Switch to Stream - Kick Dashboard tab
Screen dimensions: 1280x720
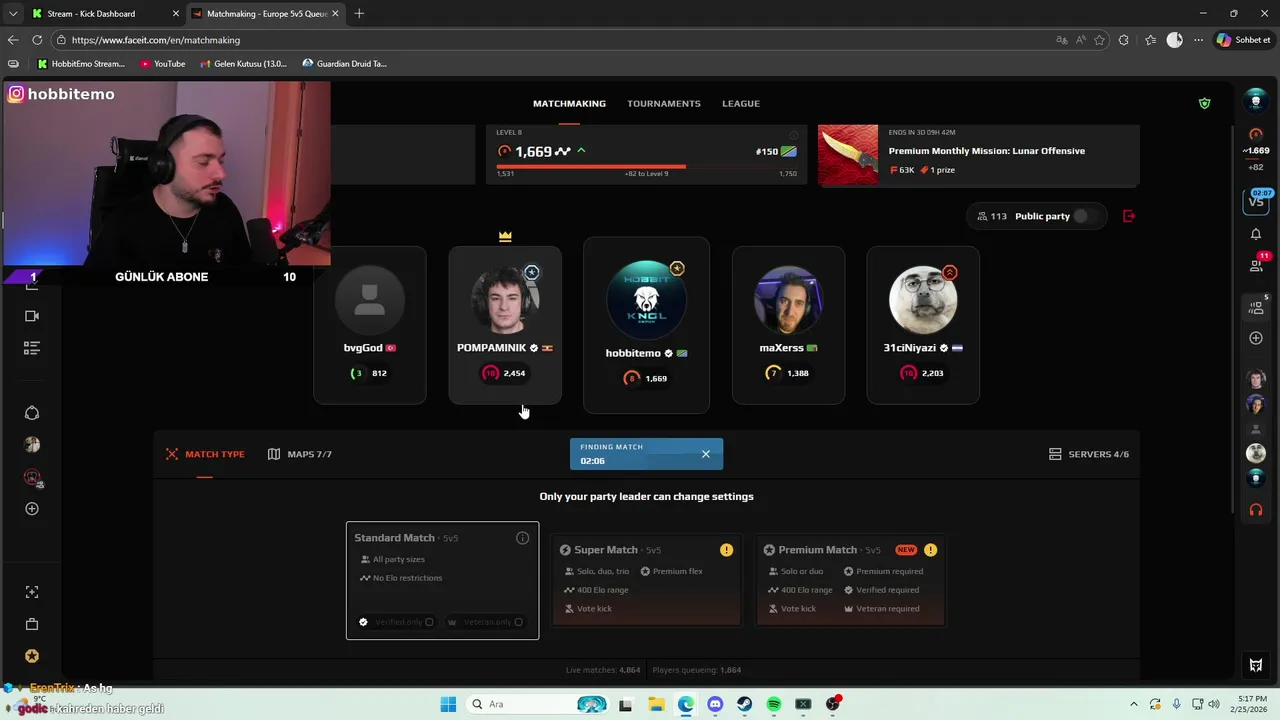104,14
